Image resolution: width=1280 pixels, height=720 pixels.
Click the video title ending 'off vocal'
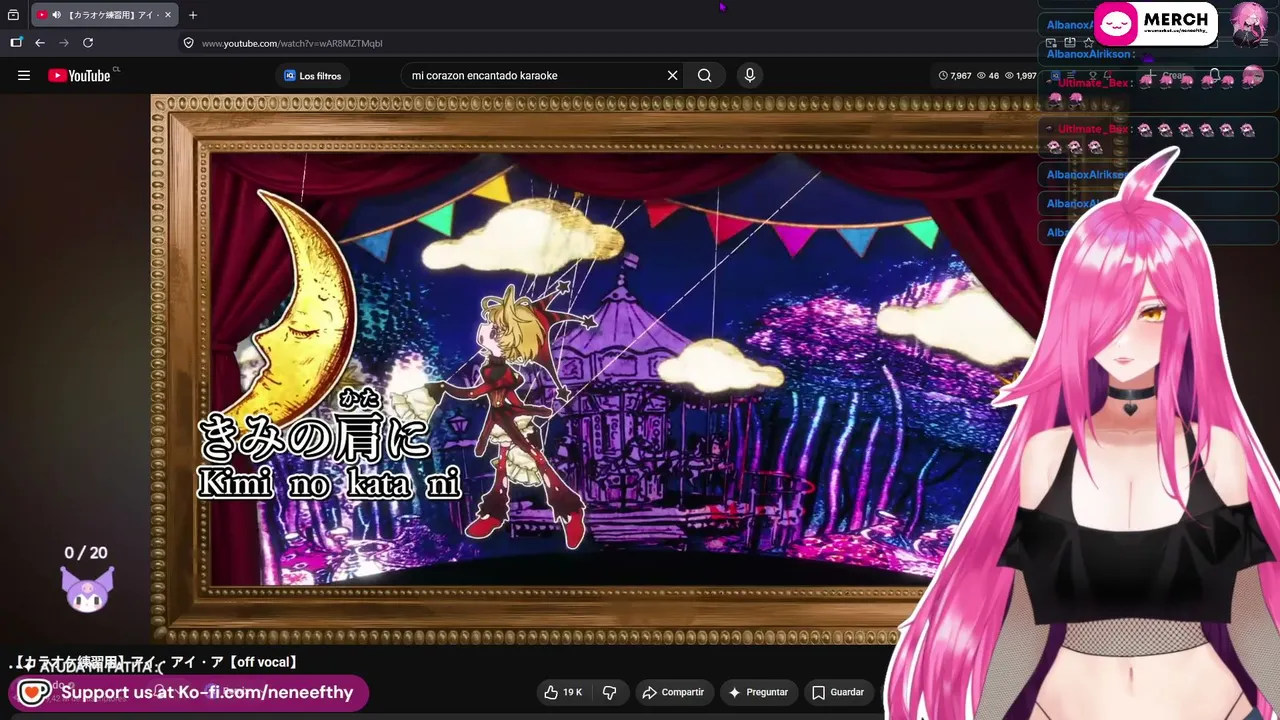[155, 662]
